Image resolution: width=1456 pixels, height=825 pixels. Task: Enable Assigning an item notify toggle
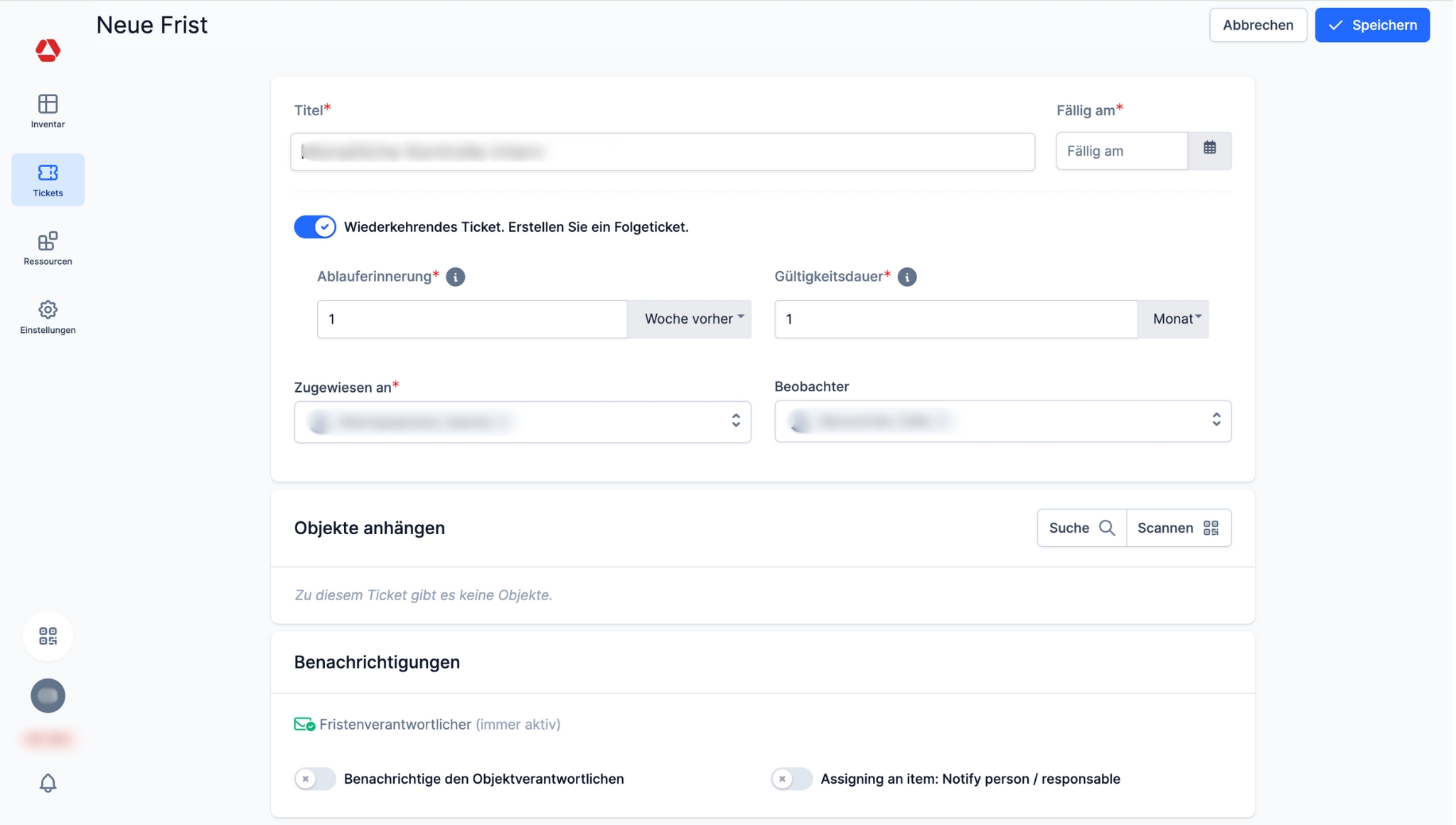[x=791, y=779]
